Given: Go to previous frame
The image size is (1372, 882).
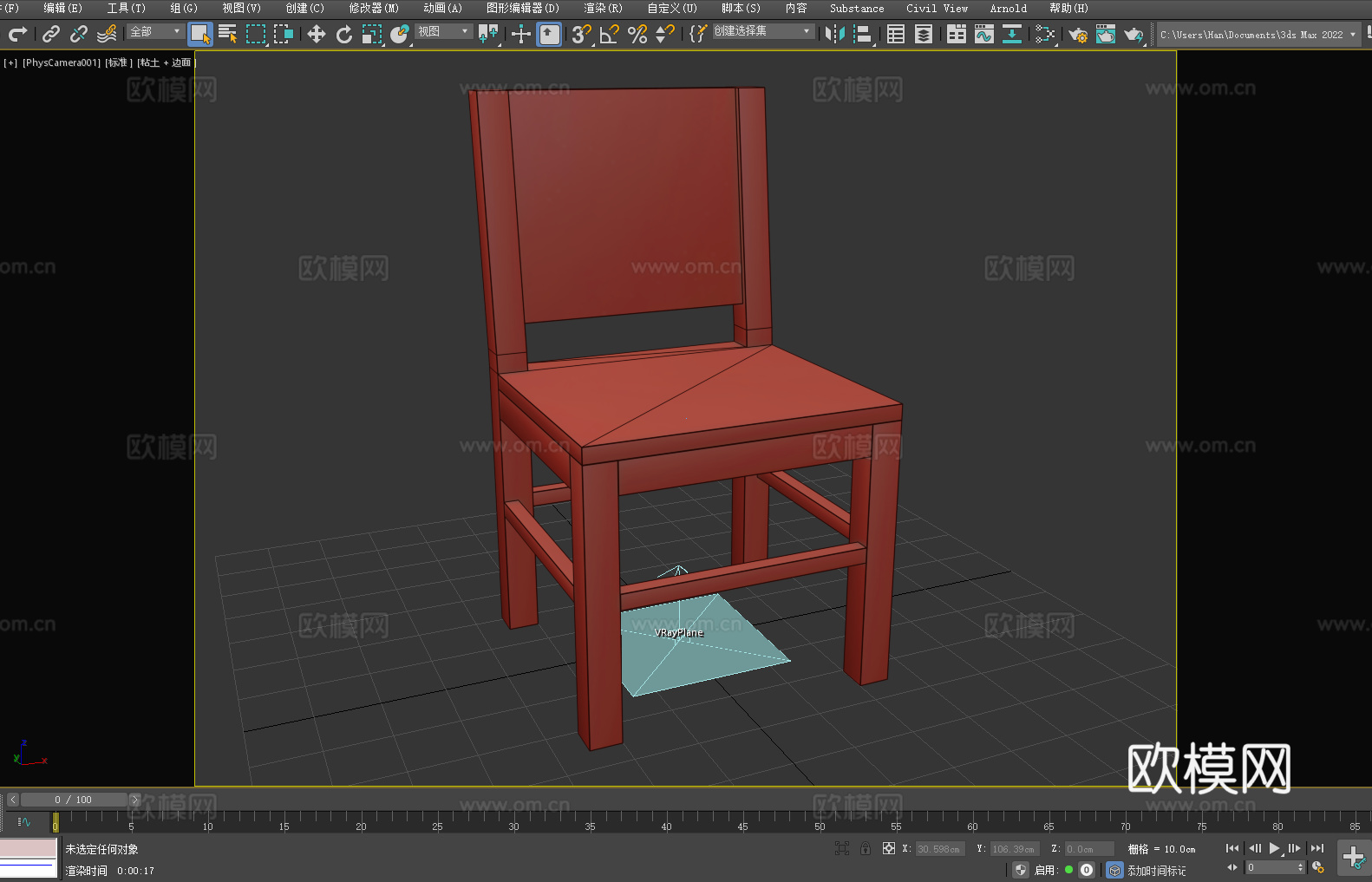Looking at the screenshot, I should pyautogui.click(x=1254, y=848).
